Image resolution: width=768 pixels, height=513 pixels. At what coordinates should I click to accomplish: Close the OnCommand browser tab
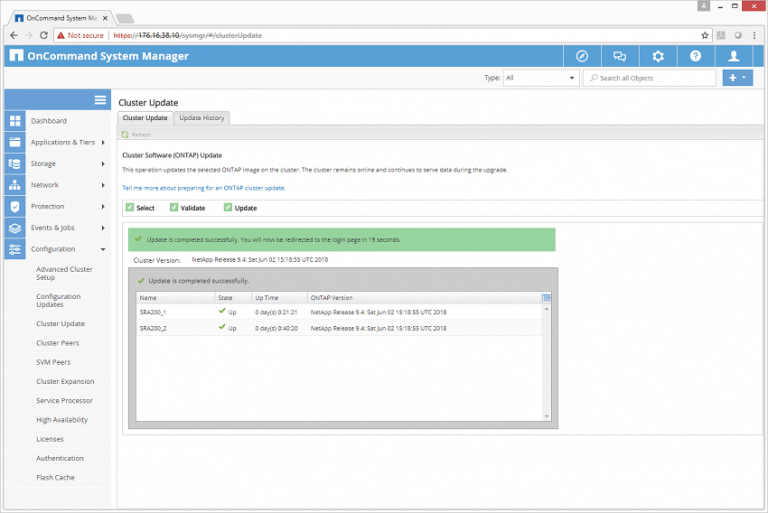click(105, 18)
